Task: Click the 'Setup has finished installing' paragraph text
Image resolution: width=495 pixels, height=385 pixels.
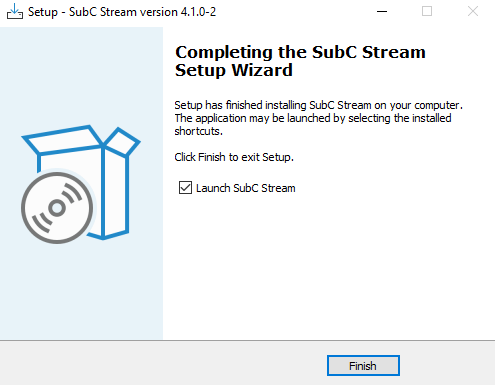Action: 318,118
